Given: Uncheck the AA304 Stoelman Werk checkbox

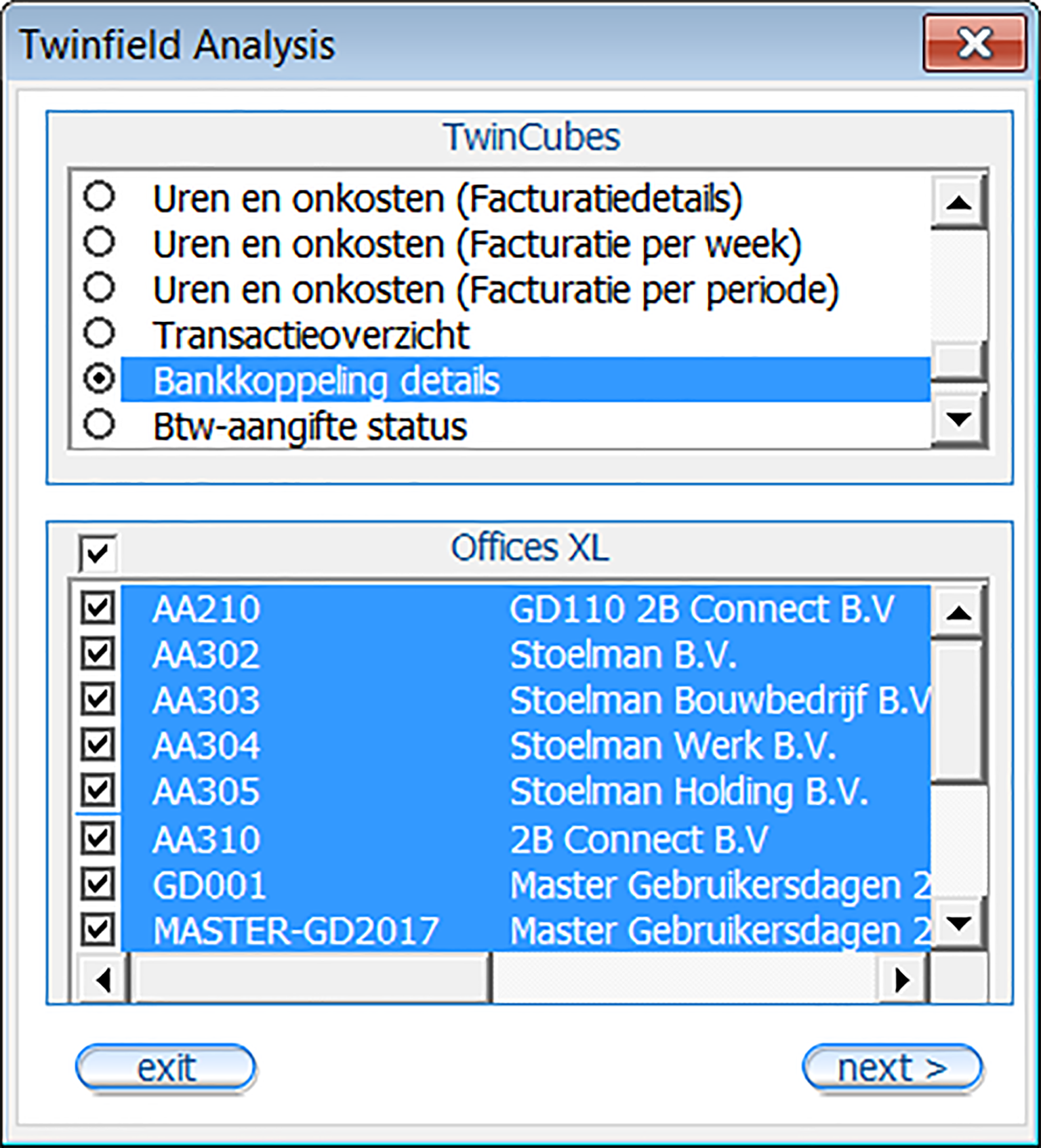Looking at the screenshot, I should click(x=98, y=745).
